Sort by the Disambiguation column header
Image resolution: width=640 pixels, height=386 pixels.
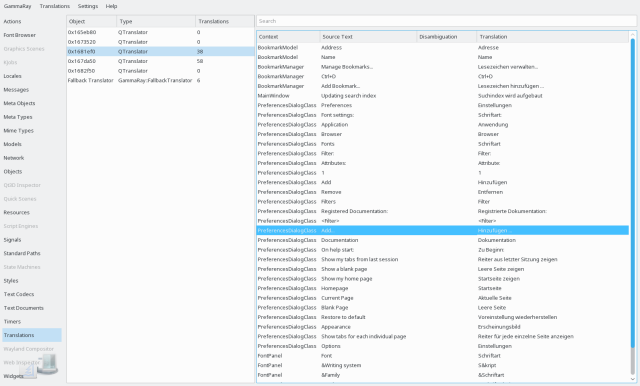coord(447,37)
